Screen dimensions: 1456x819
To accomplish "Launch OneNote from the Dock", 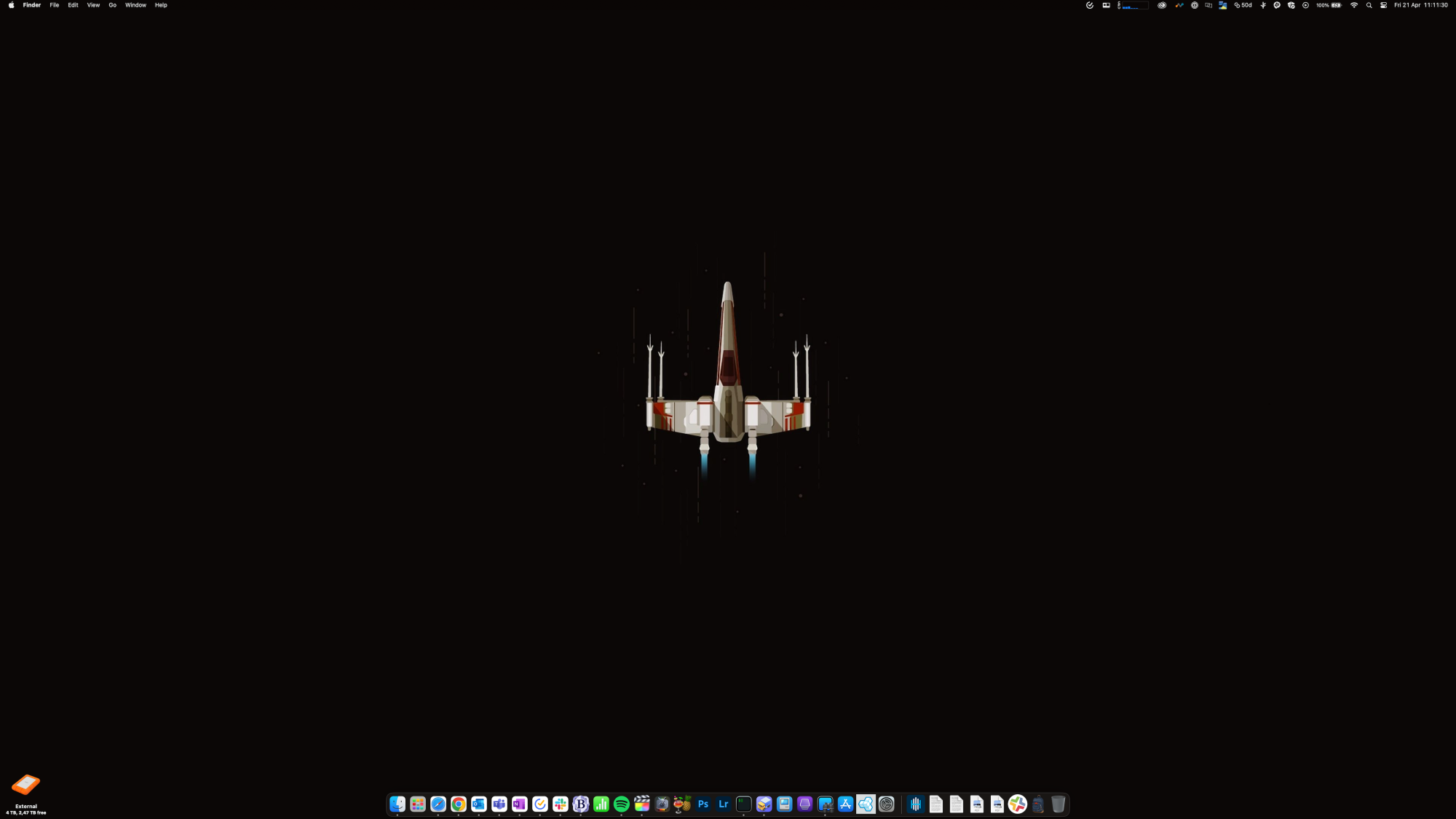I will click(x=520, y=804).
